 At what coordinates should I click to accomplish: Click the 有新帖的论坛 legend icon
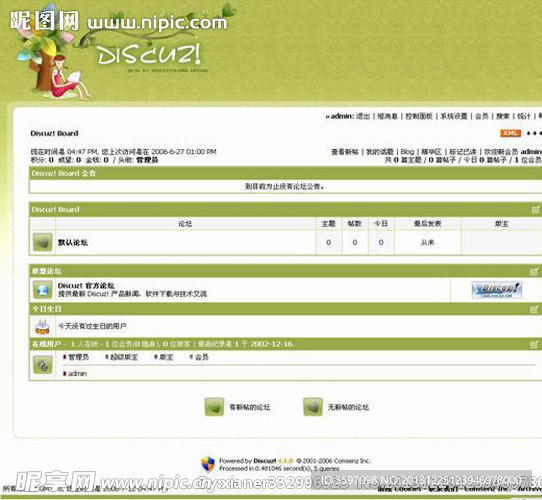click(x=214, y=407)
